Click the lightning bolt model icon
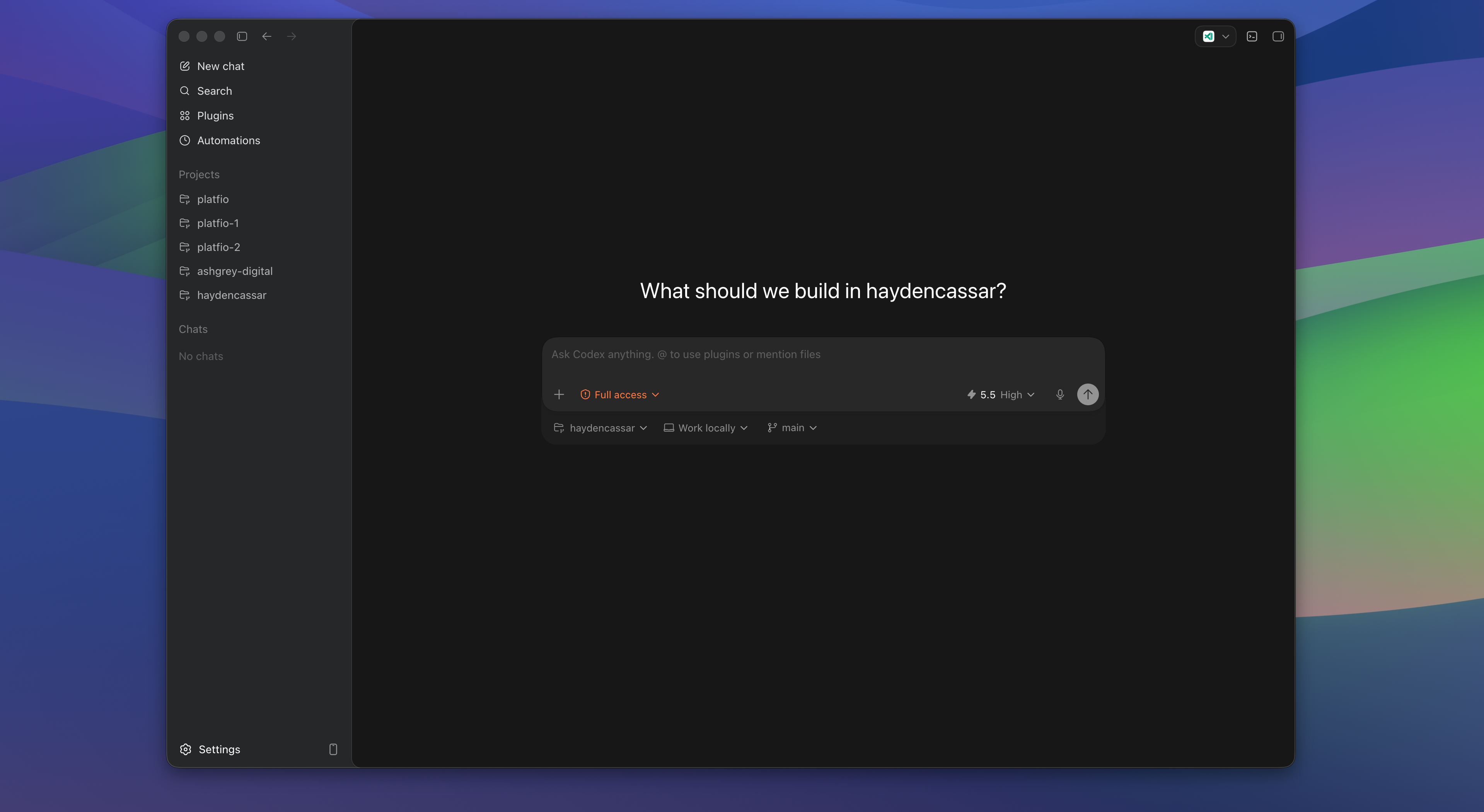Screen dimensions: 1484x812 click(x=971, y=395)
